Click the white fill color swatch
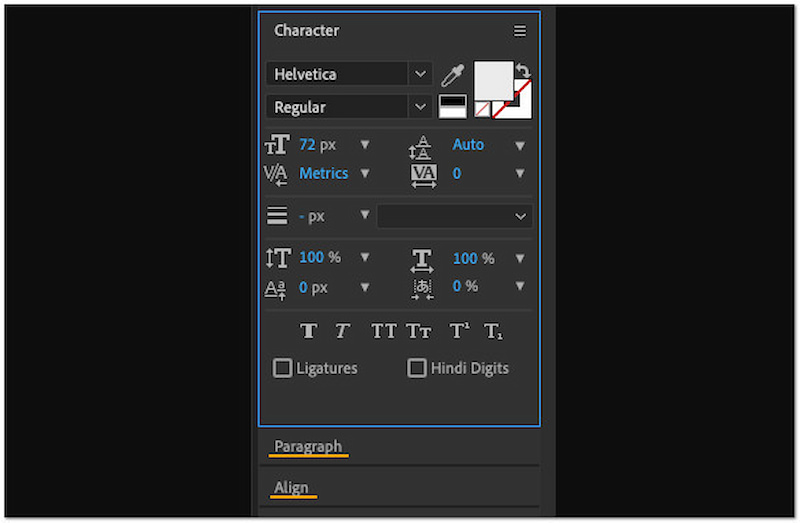This screenshot has height=523, width=800. pos(492,80)
